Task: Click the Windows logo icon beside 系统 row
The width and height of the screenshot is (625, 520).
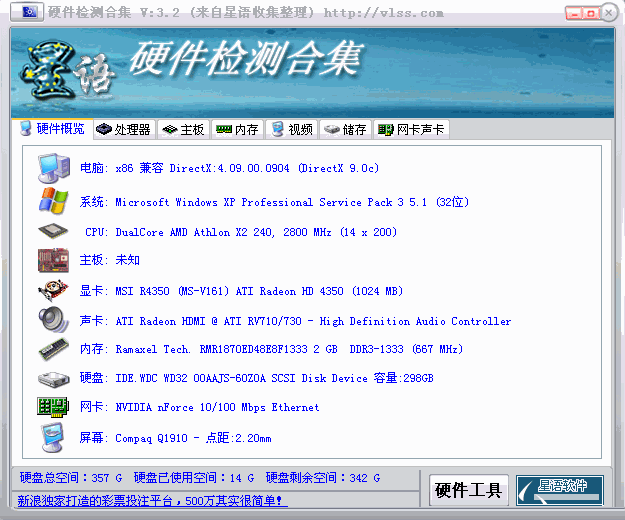Action: pos(53,200)
